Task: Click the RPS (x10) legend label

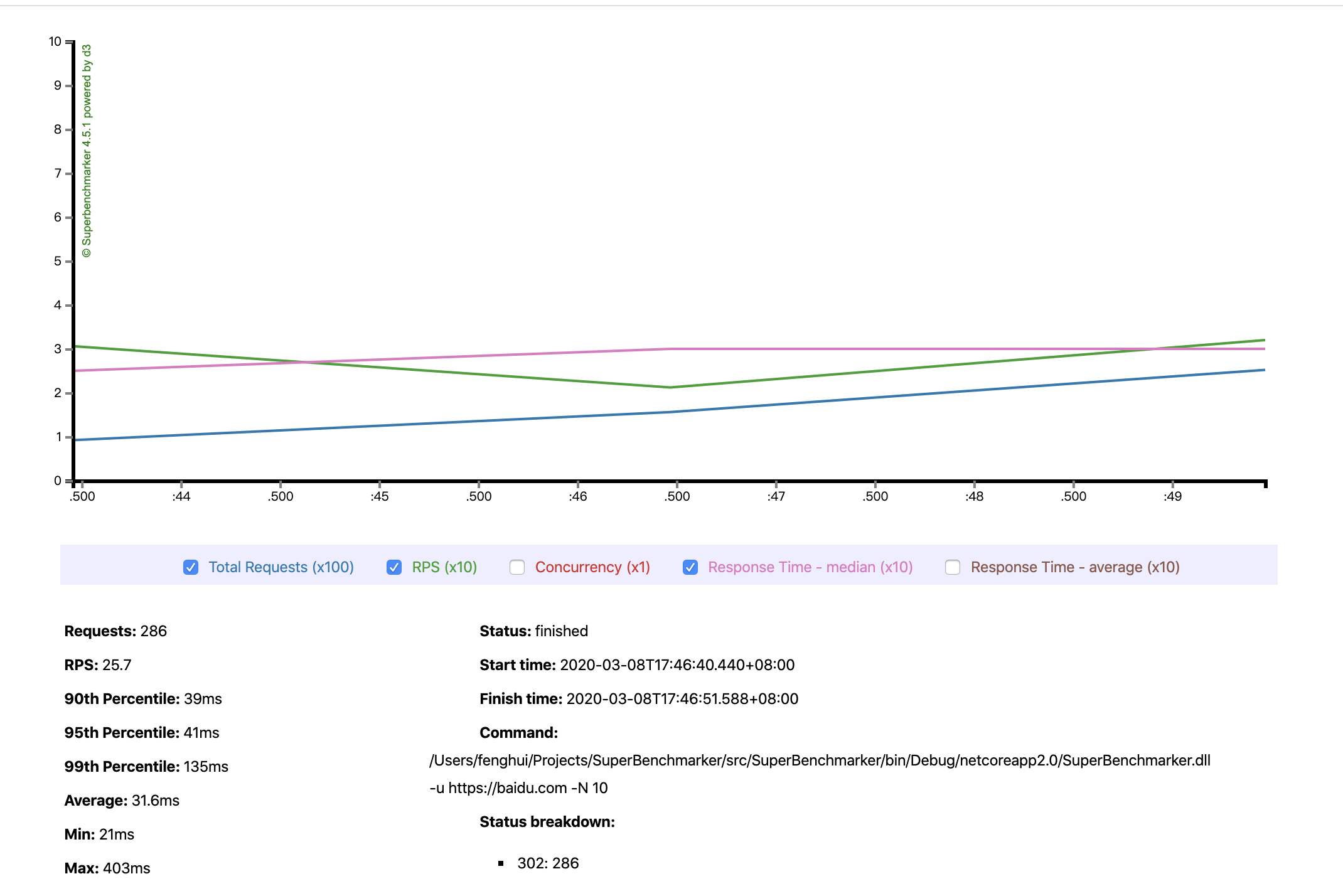Action: pos(444,567)
